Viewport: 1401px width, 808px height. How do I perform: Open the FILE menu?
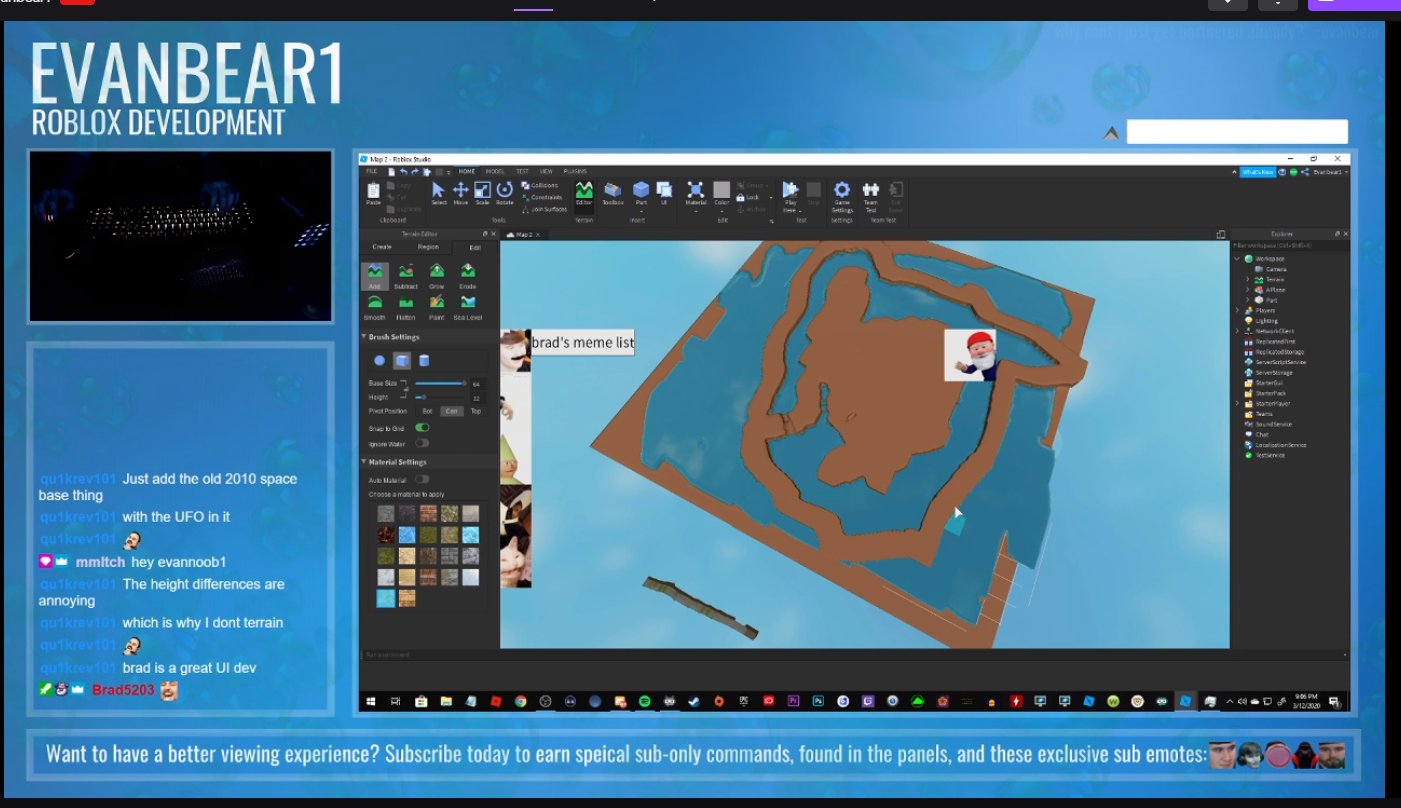coord(372,172)
